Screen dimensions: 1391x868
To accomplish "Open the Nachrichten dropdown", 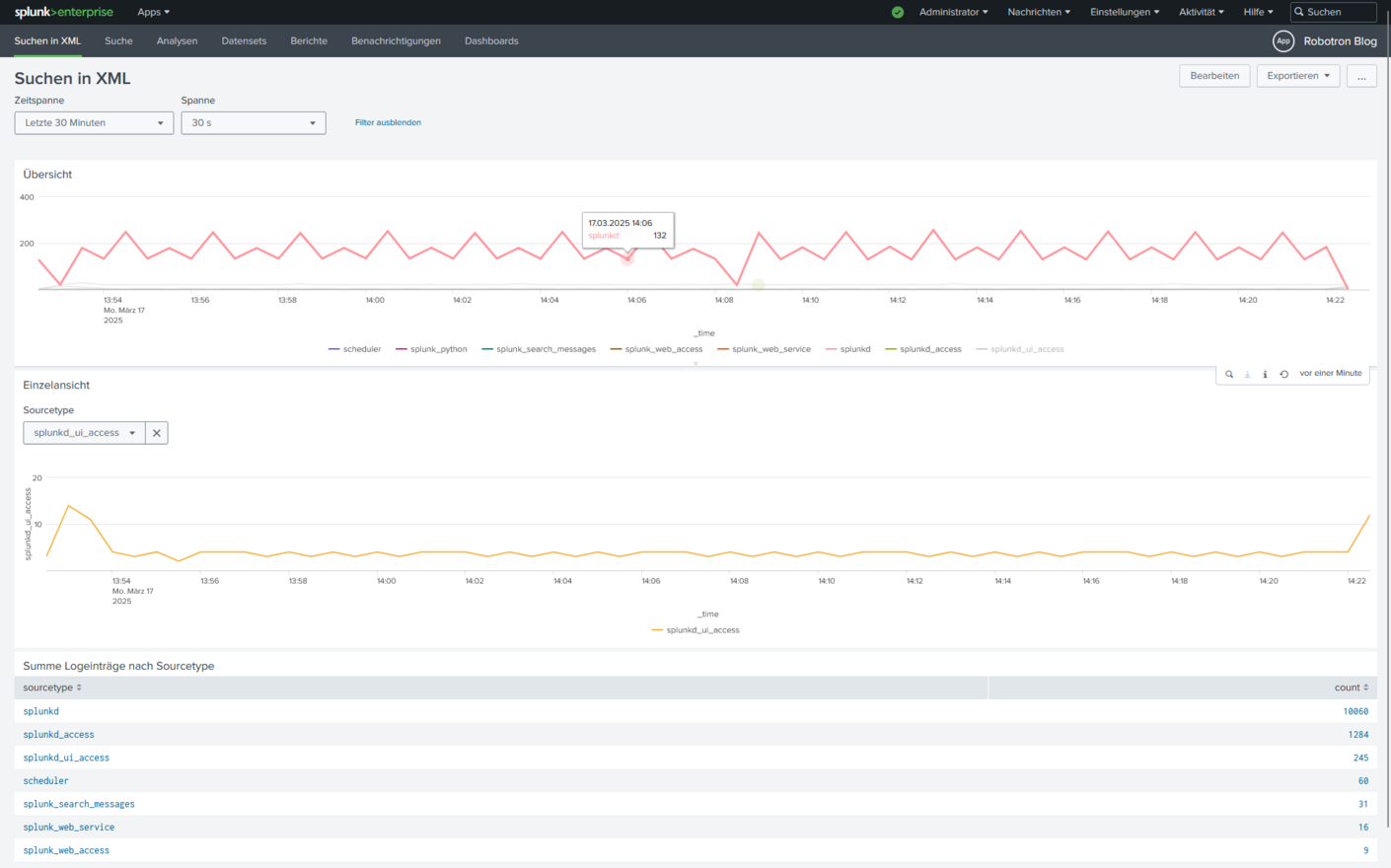I will 1039,12.
